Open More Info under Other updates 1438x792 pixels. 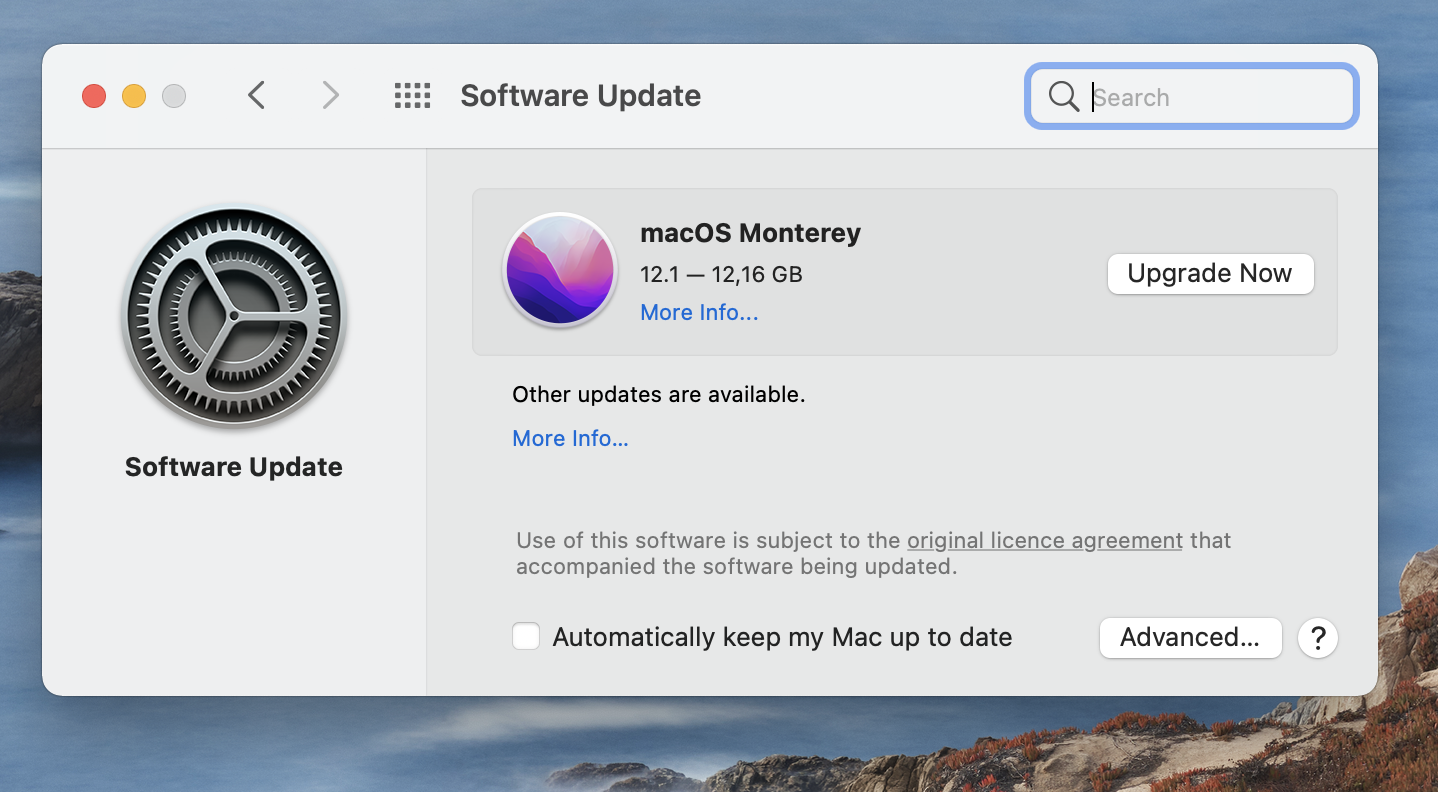tap(570, 438)
